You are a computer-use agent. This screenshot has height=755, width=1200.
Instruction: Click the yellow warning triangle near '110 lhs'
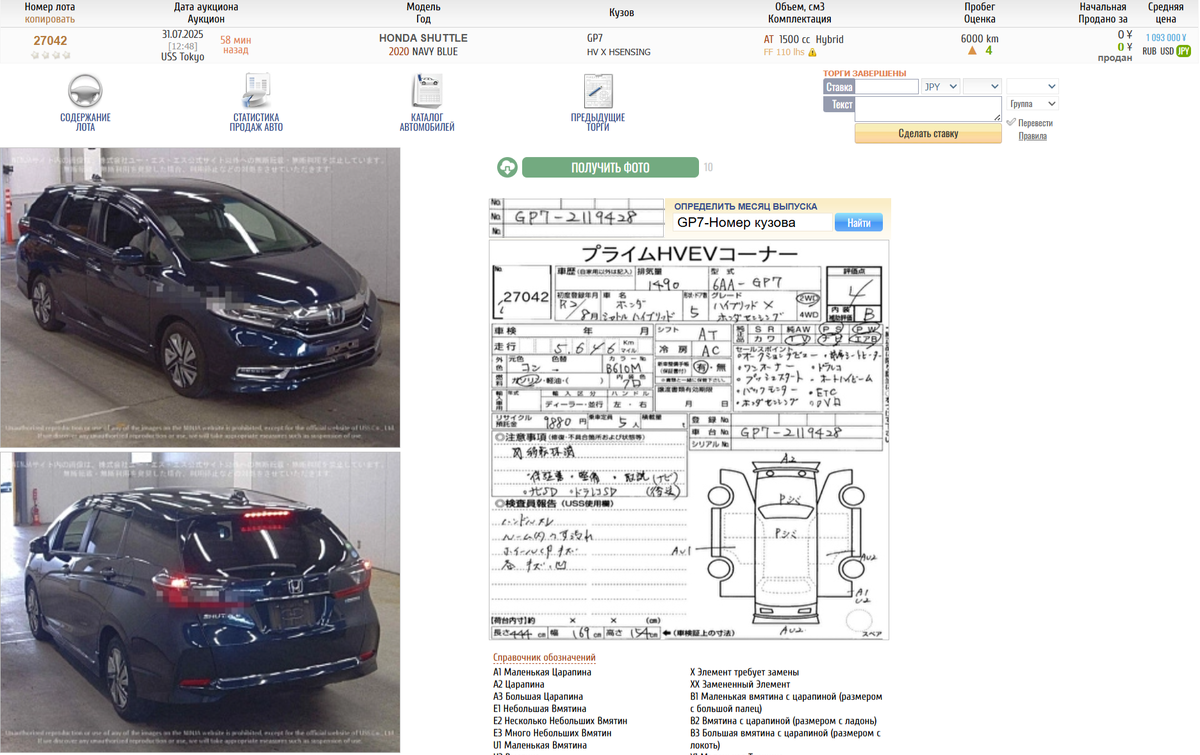tap(812, 52)
